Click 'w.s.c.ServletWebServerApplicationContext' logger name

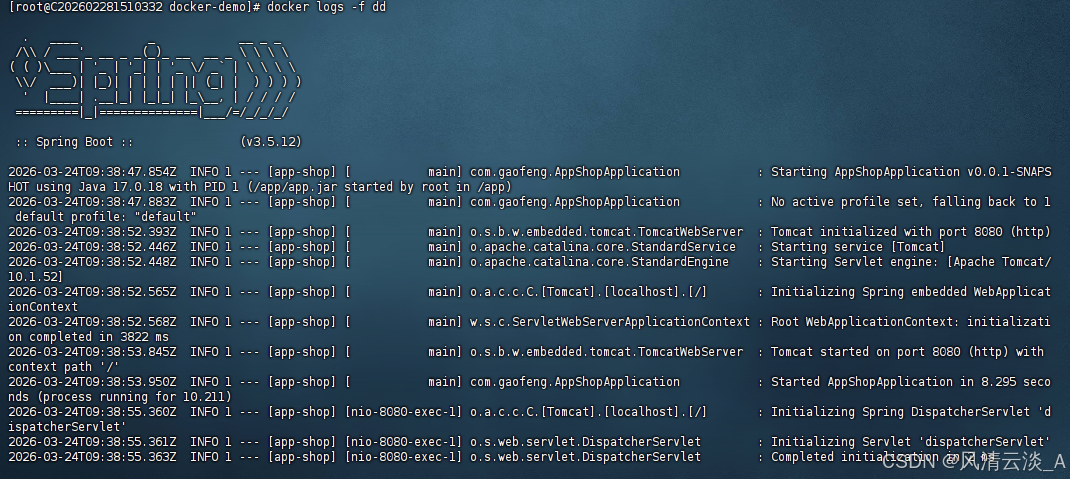(x=610, y=322)
